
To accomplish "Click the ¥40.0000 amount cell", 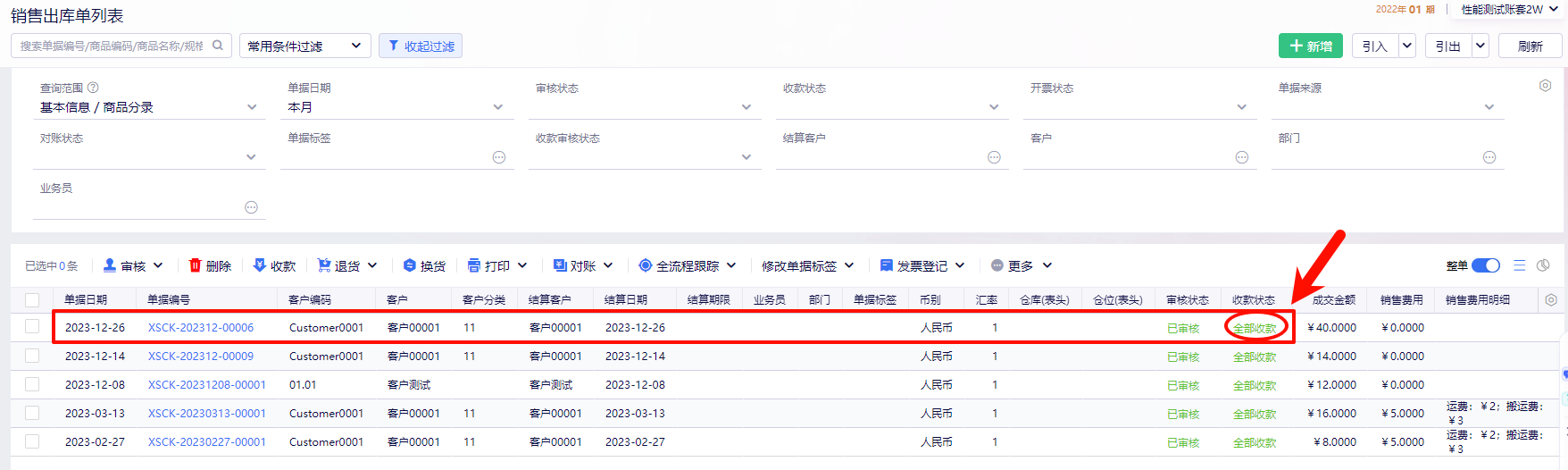I will [x=1331, y=327].
